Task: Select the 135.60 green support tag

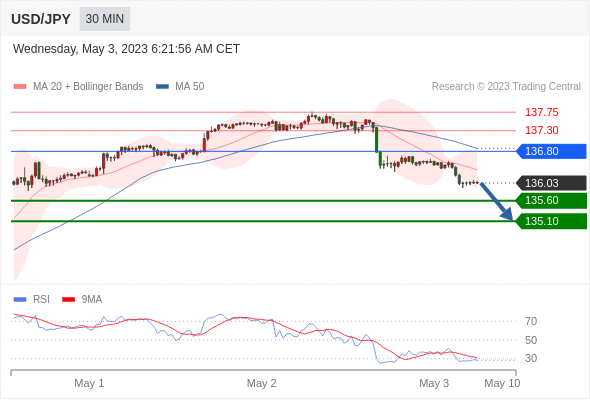Action: [x=552, y=200]
